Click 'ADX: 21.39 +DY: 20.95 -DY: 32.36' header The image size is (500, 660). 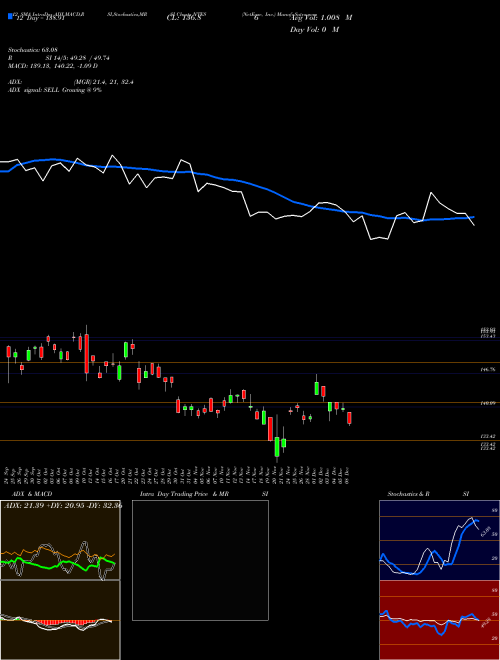point(63,505)
